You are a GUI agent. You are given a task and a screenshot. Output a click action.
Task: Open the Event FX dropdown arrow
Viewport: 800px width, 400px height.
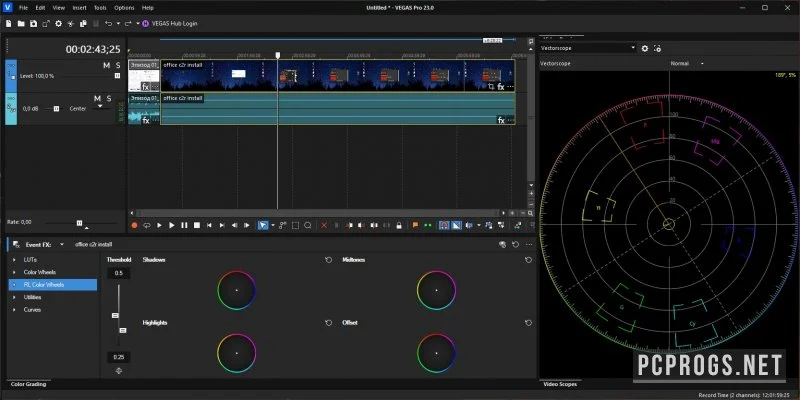(62, 244)
